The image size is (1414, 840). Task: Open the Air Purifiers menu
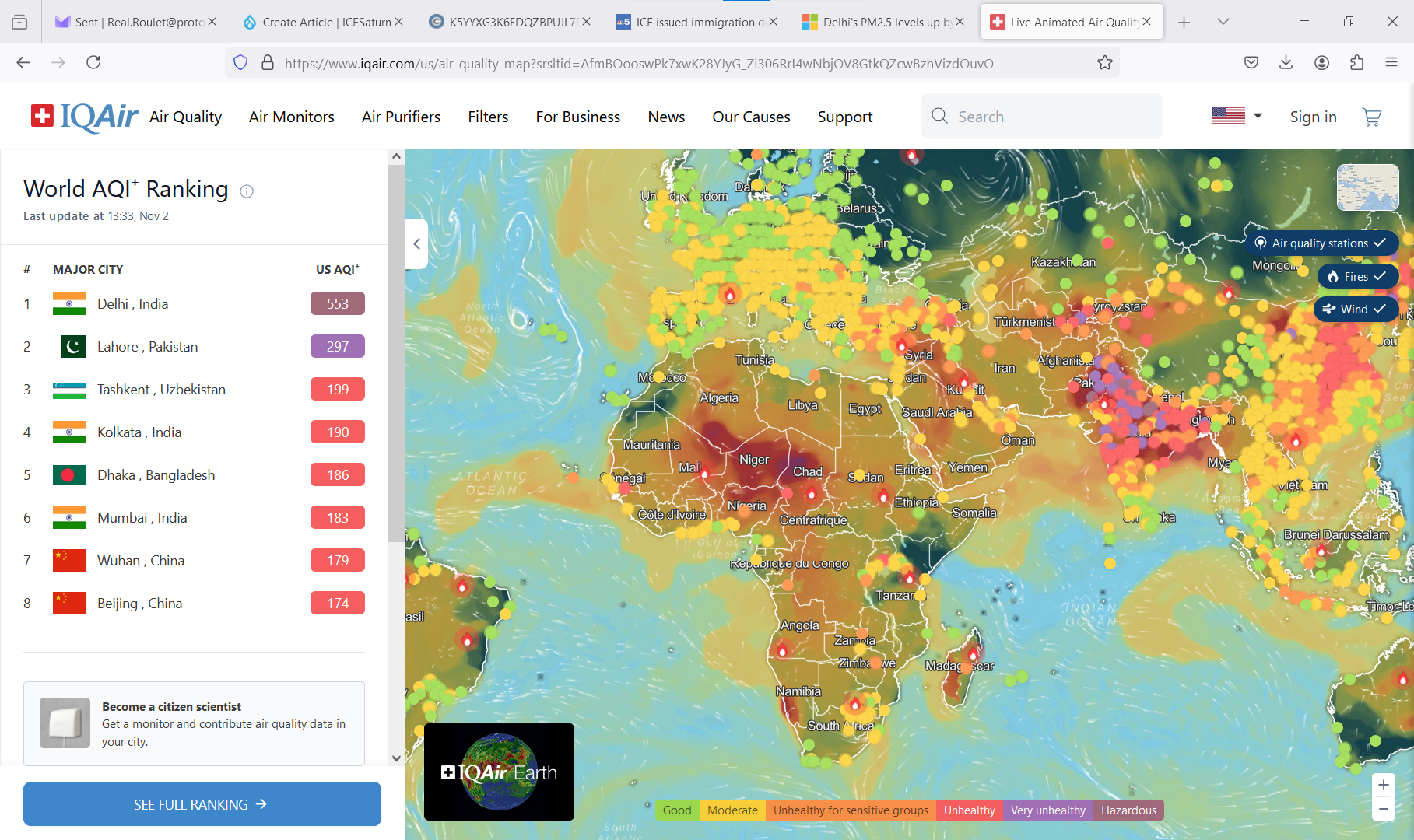click(401, 117)
